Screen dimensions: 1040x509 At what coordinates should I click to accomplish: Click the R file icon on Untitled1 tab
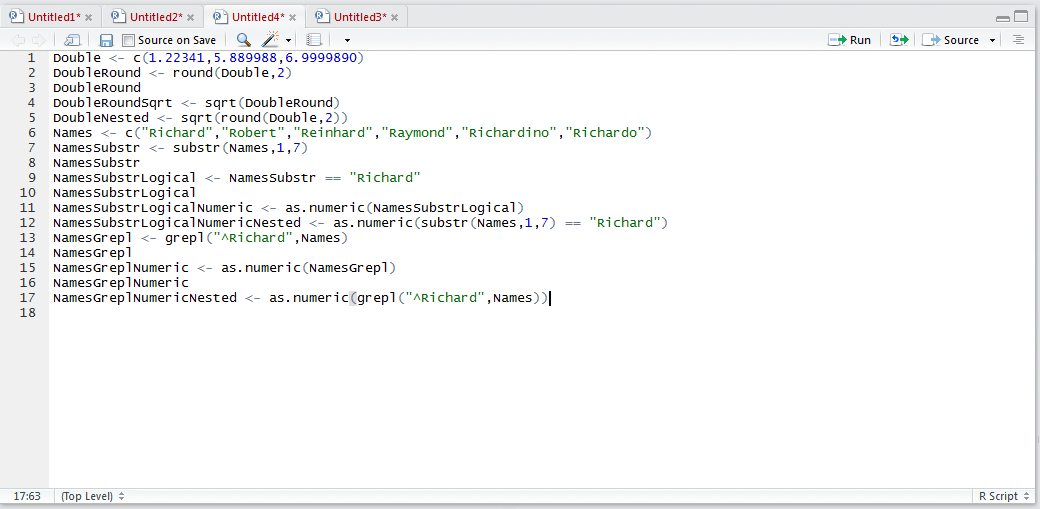click(x=16, y=17)
